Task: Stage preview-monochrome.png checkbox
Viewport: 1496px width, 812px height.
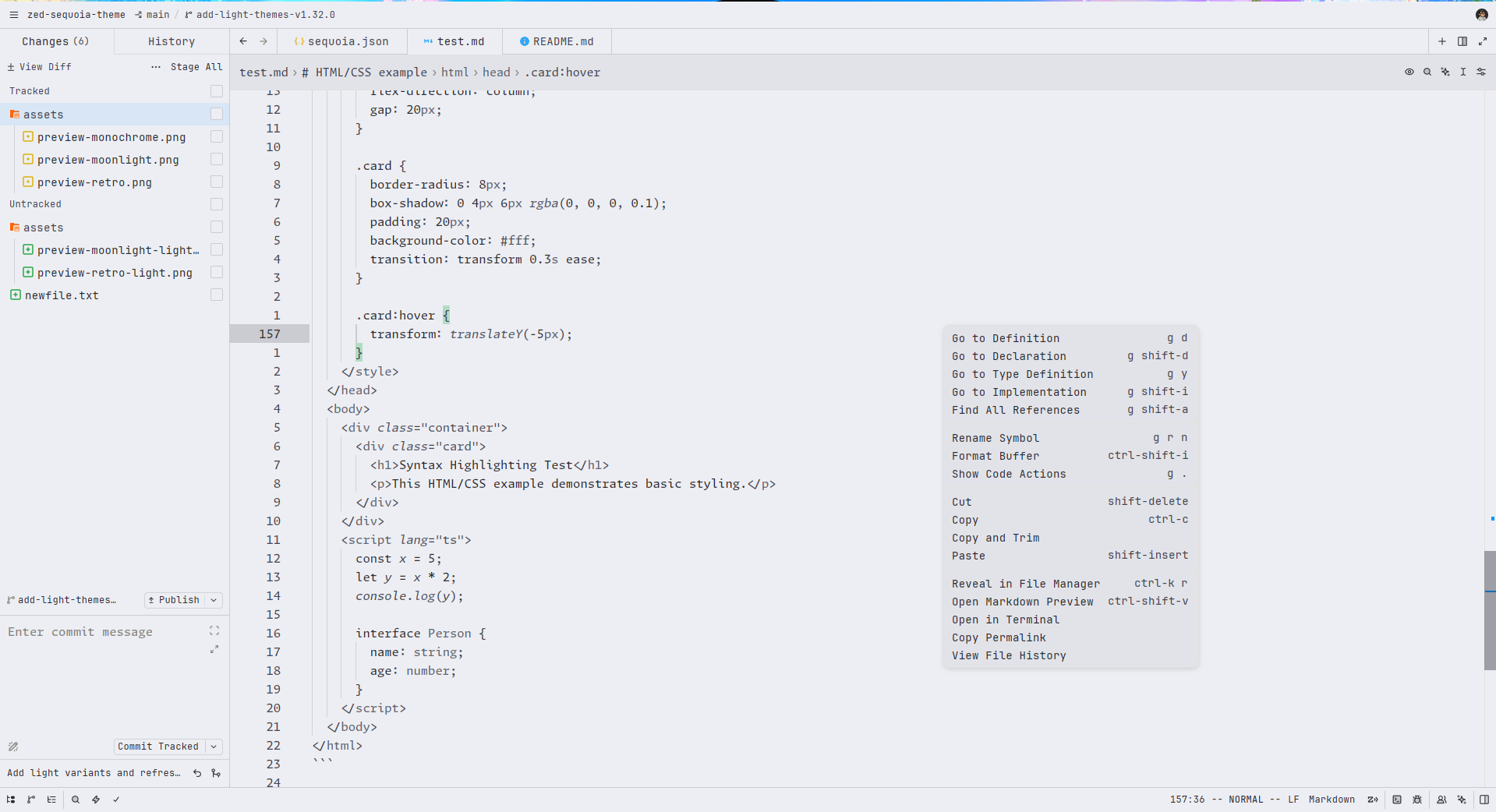Action: (217, 136)
